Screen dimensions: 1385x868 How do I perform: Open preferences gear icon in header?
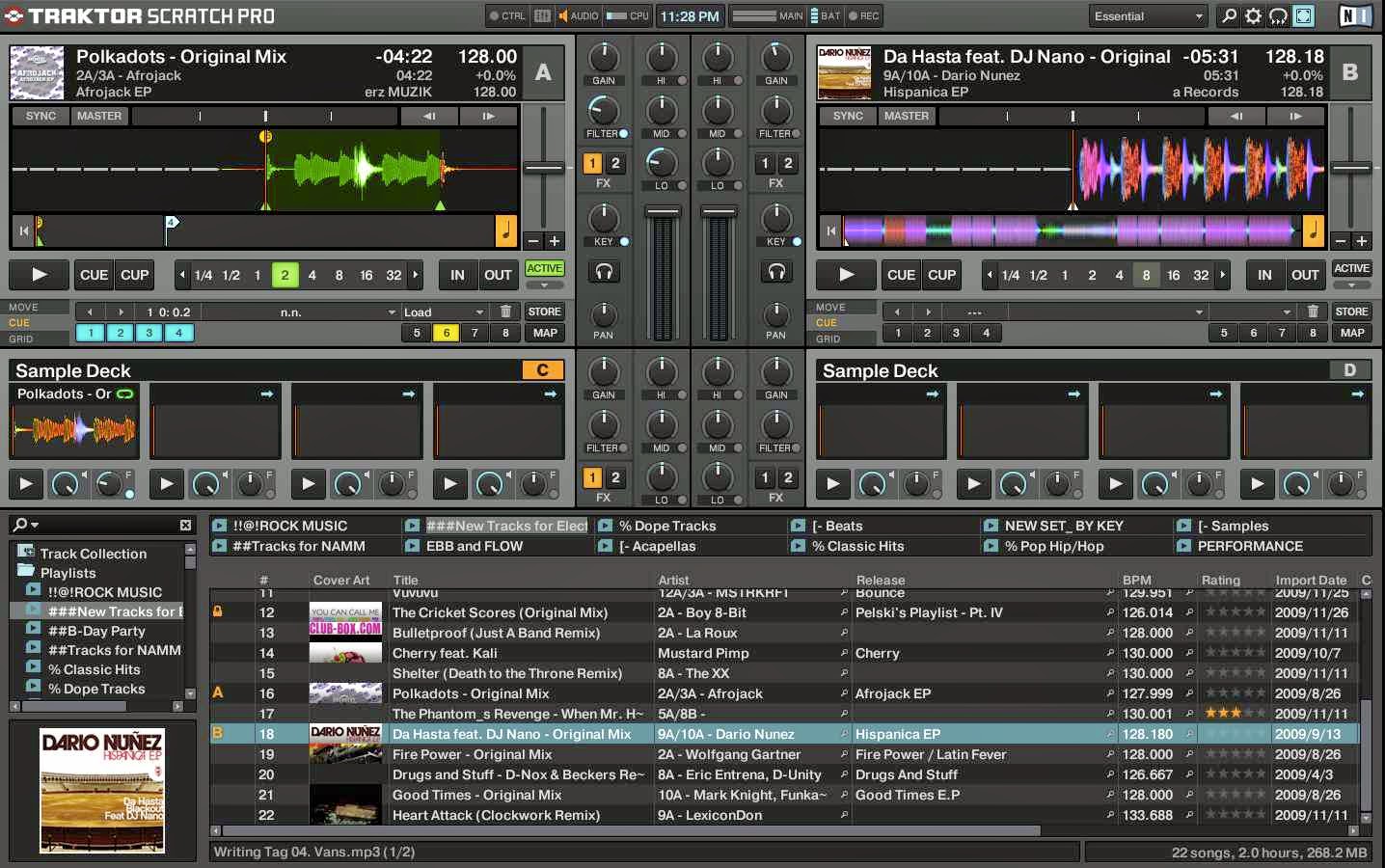pos(1253,15)
